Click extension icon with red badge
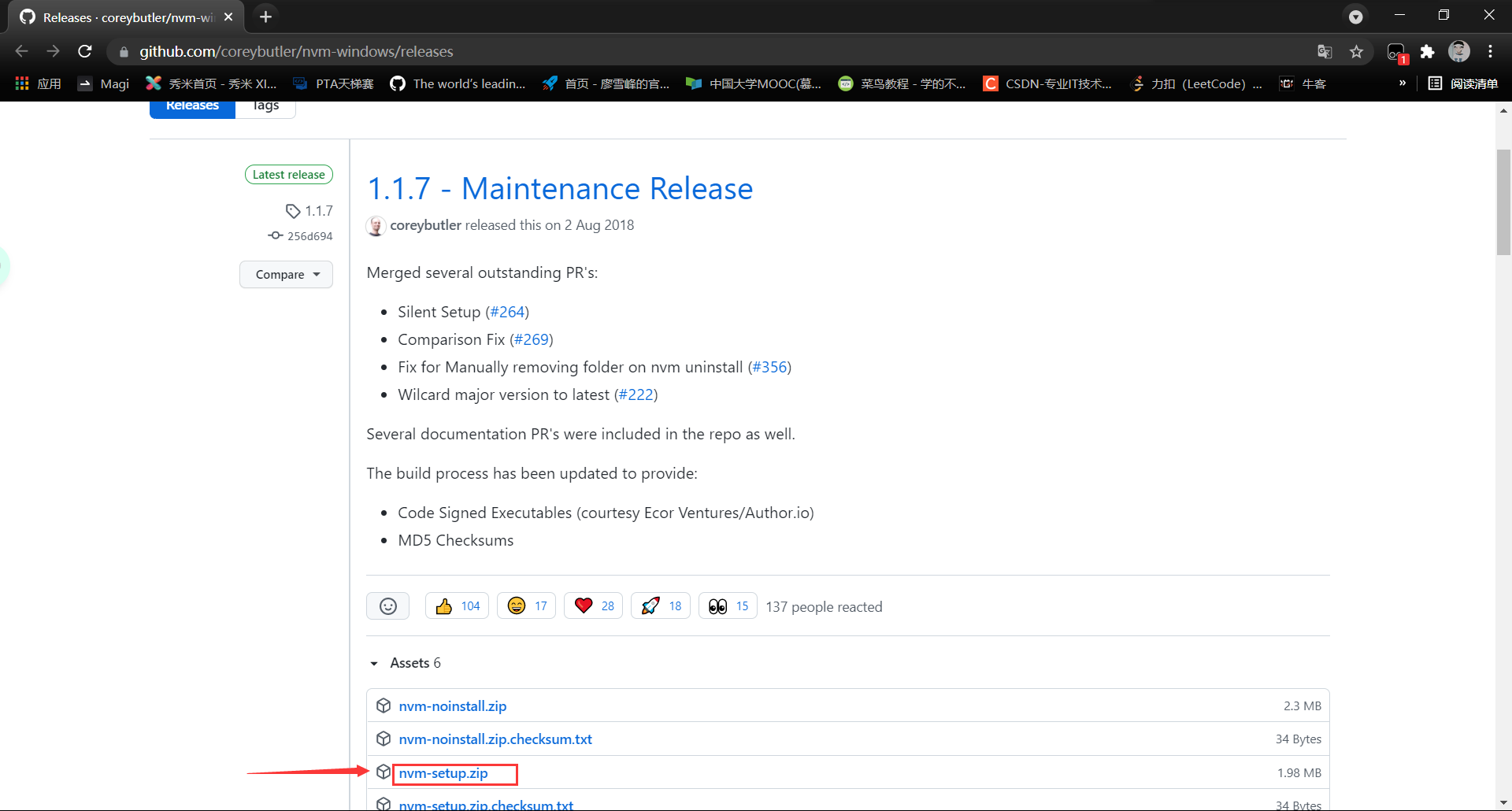This screenshot has height=811, width=1512. (x=1397, y=53)
